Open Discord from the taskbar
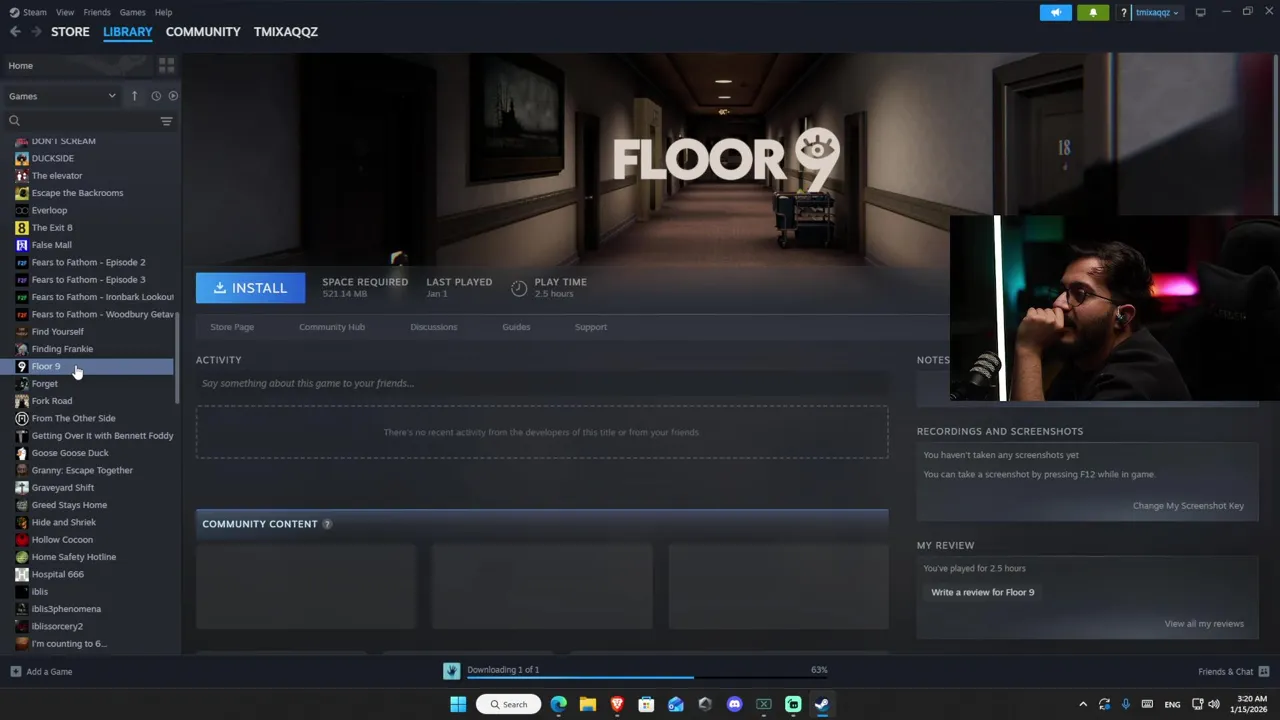The image size is (1280, 720). point(734,704)
